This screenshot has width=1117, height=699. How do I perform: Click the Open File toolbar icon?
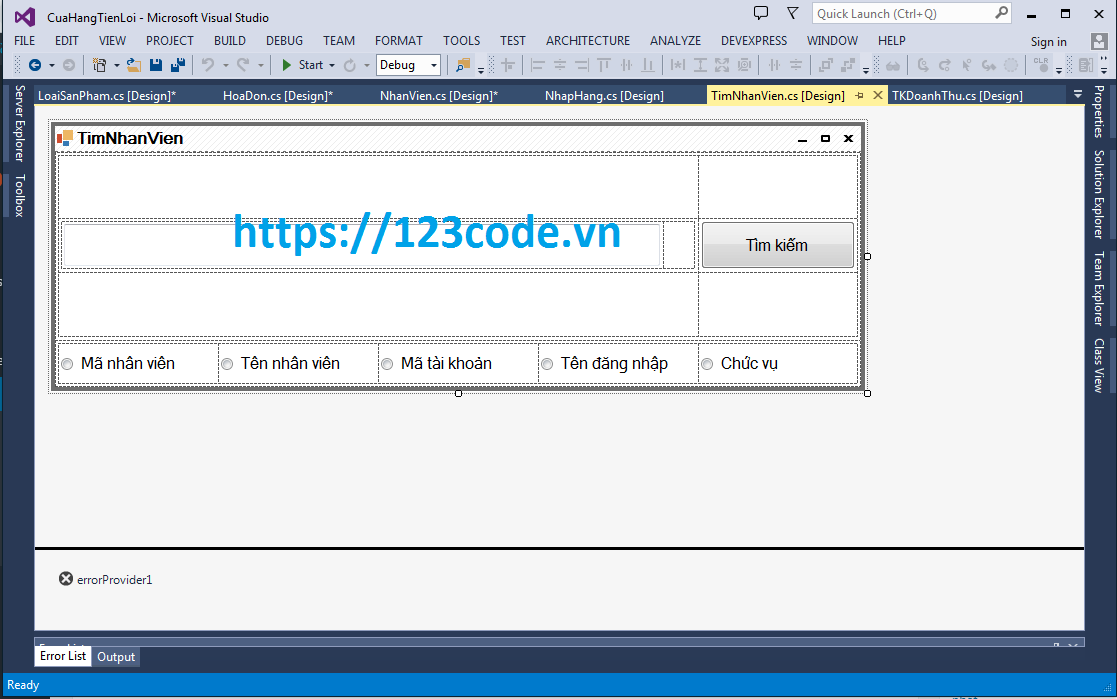pyautogui.click(x=134, y=63)
